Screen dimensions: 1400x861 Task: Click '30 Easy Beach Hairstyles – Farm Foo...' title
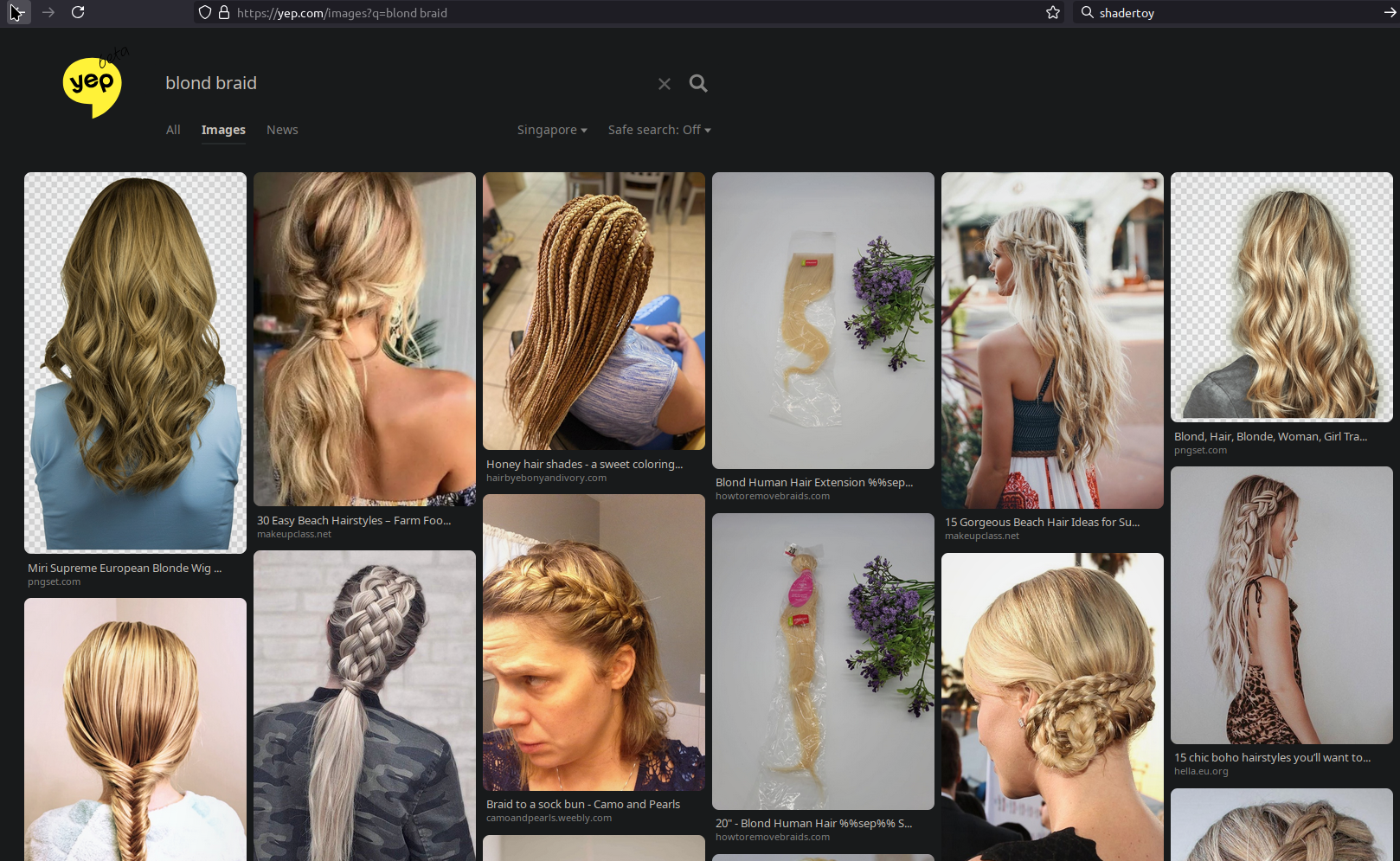[x=354, y=520]
